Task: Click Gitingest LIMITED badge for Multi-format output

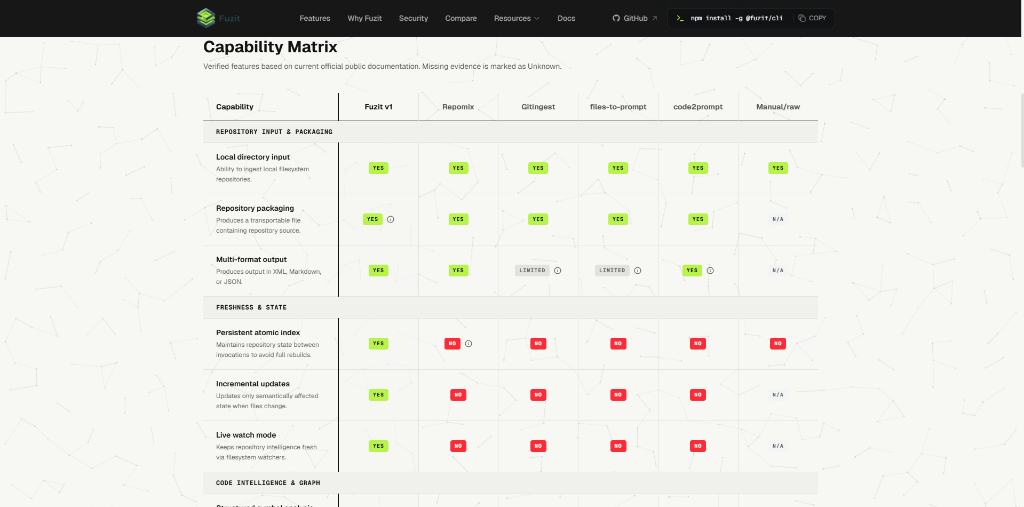Action: [532, 270]
